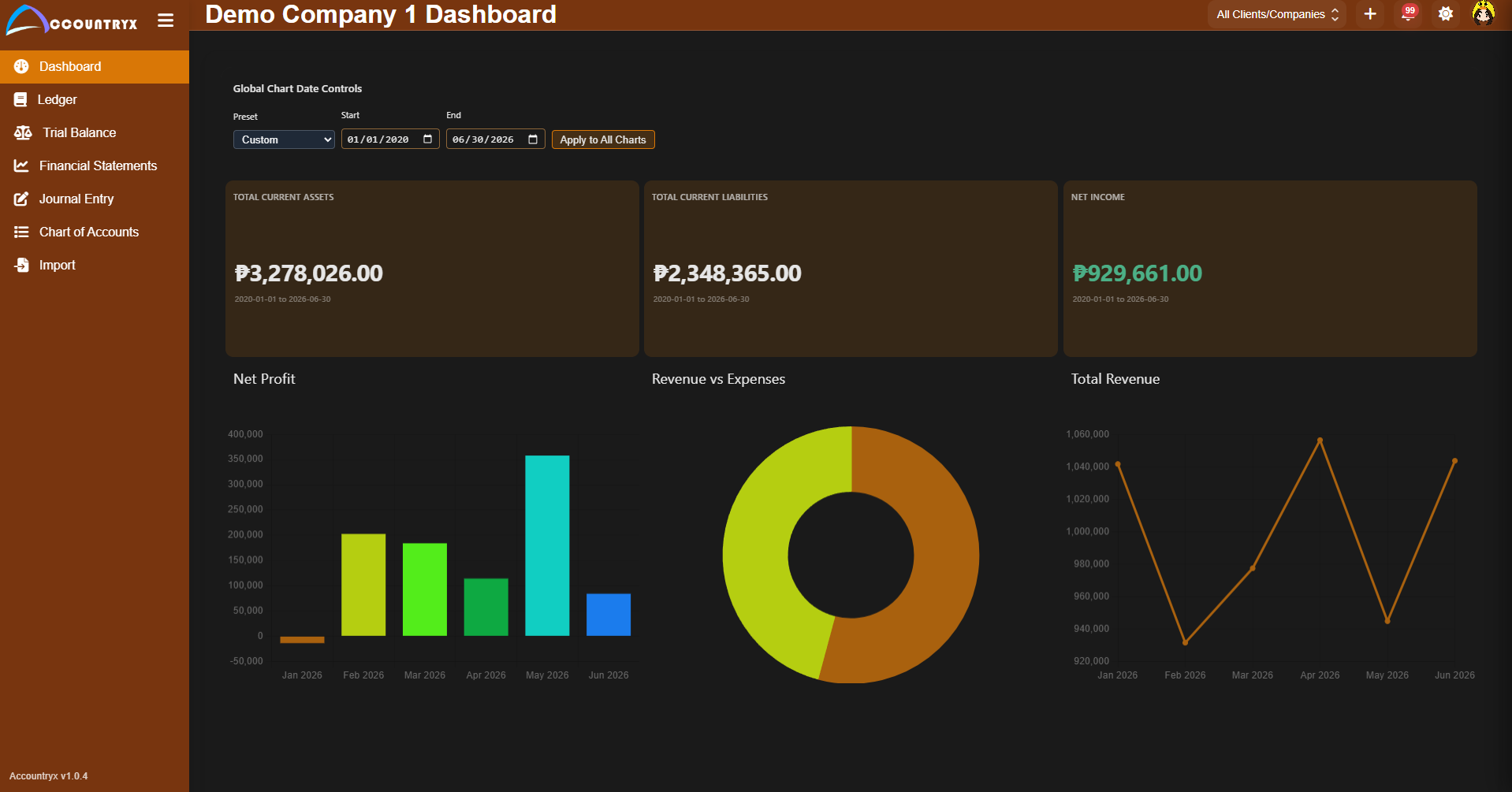Open notifications bell with 99 badge
Viewport: 1512px width, 792px height.
1409,13
